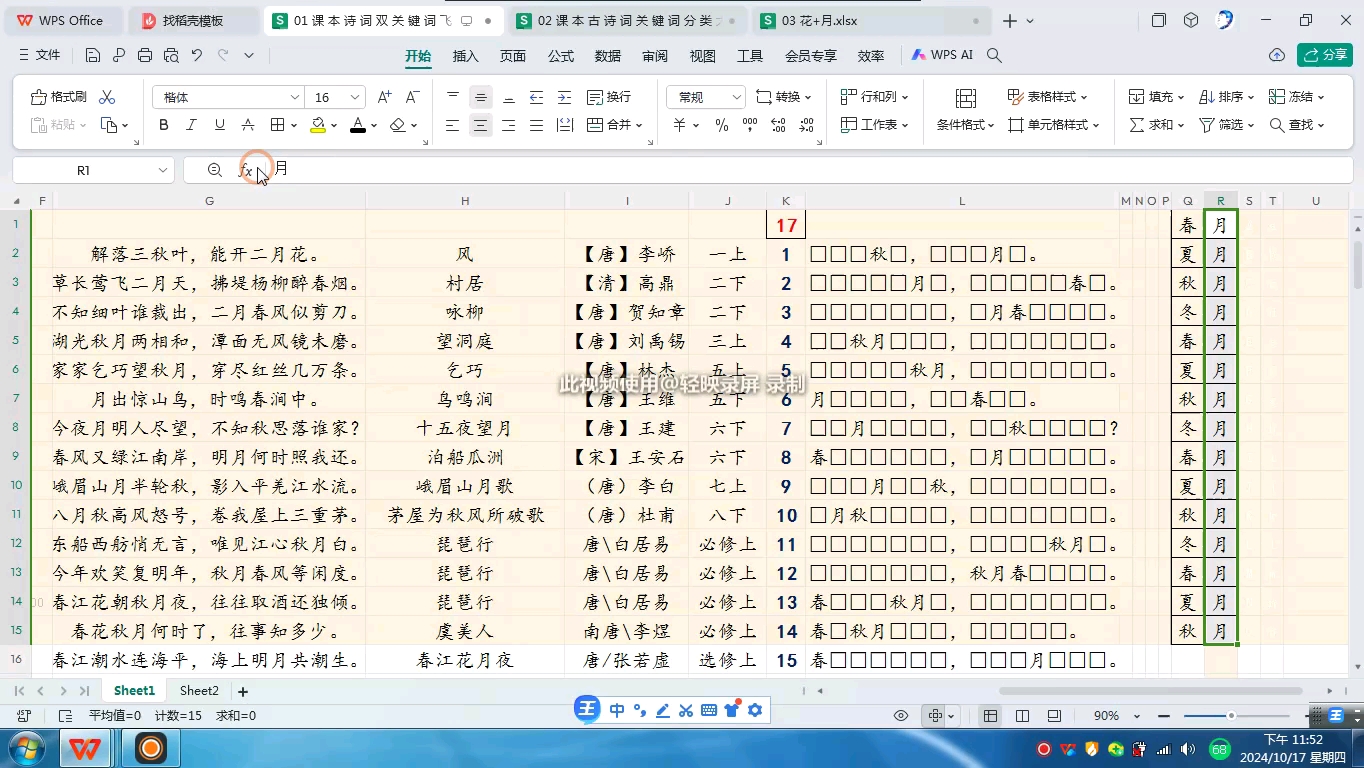Click the print icon in quick access bar
This screenshot has width=1364, height=768.
click(x=145, y=55)
